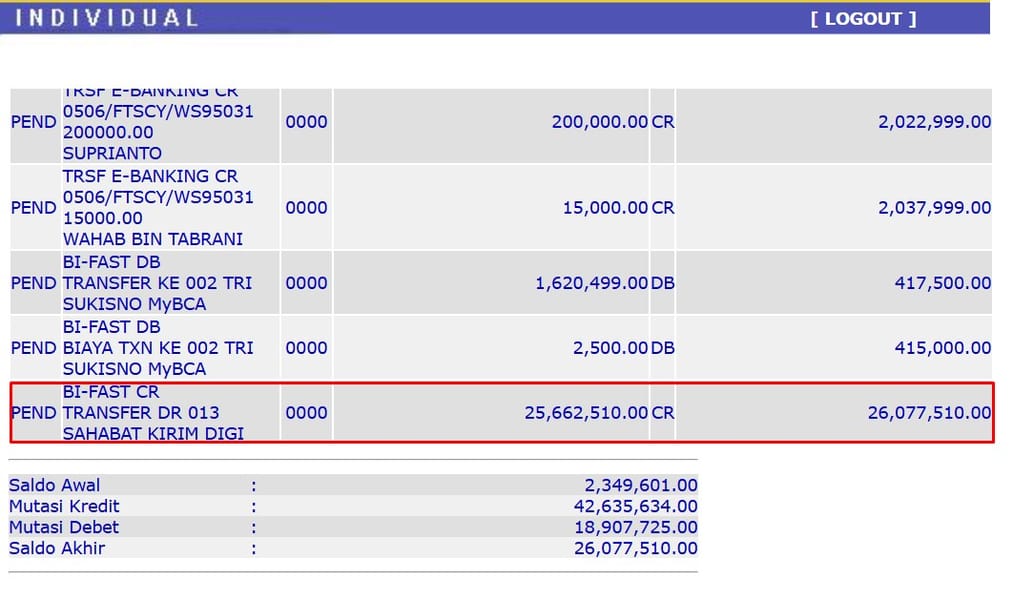Select the INDIVIDUAL header title
Image resolution: width=1012 pixels, height=600 pixels.
coord(106,18)
